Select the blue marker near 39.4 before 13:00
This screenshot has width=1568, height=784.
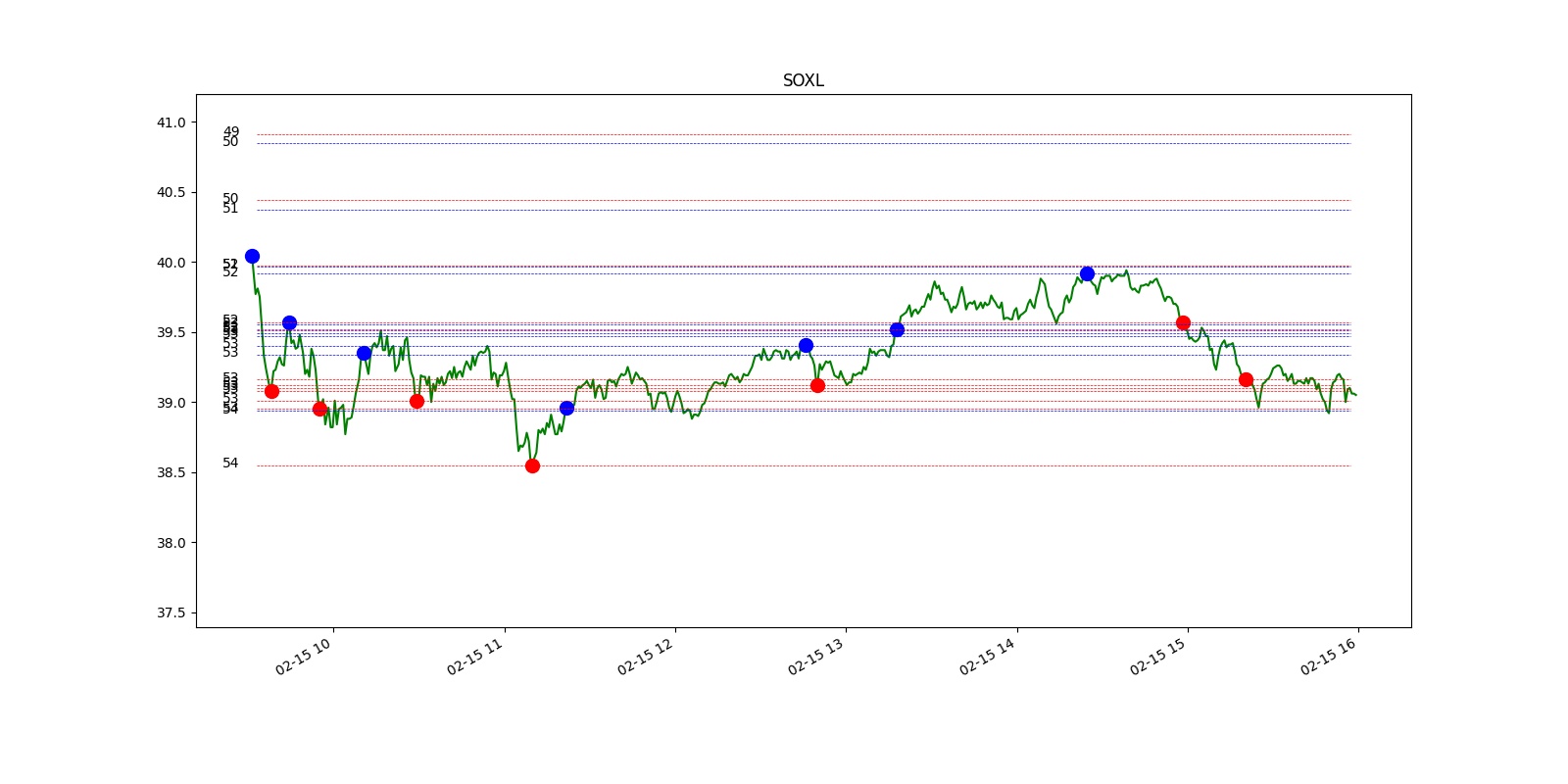(x=806, y=345)
